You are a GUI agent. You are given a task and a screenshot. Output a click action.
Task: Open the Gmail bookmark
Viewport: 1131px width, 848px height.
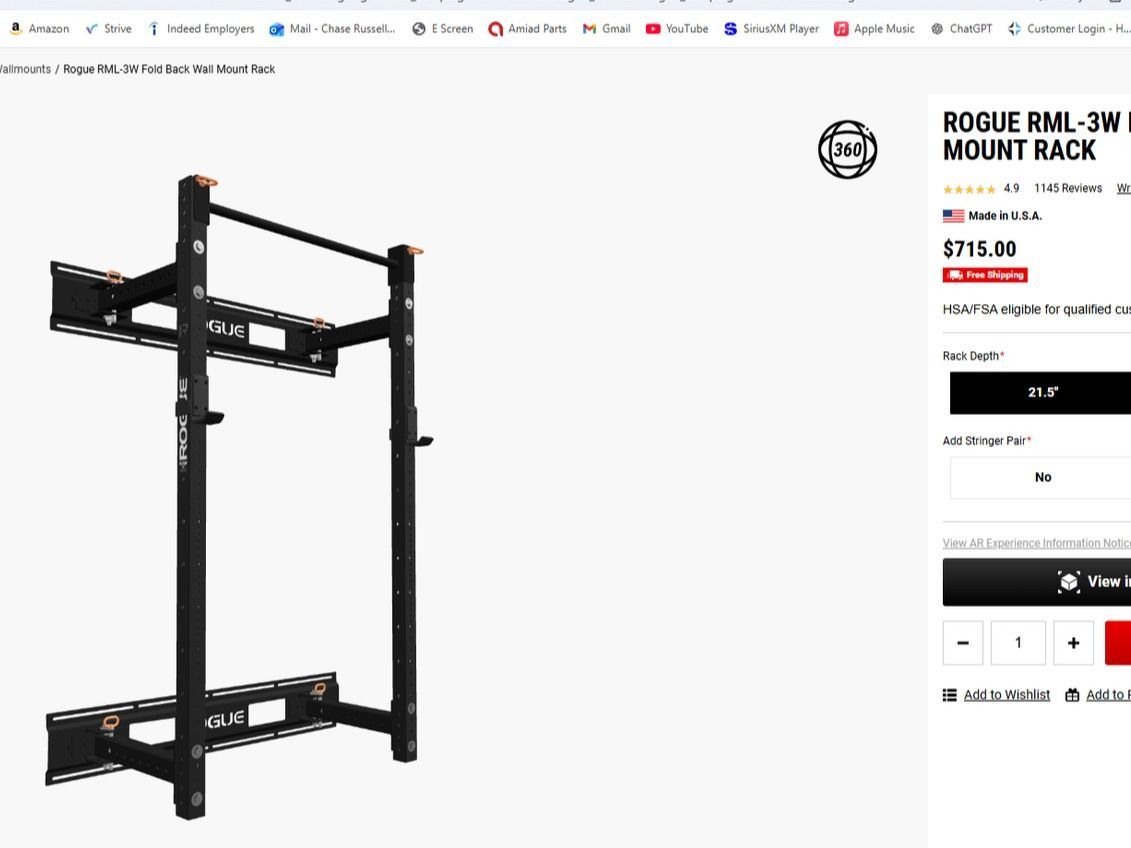click(x=607, y=29)
